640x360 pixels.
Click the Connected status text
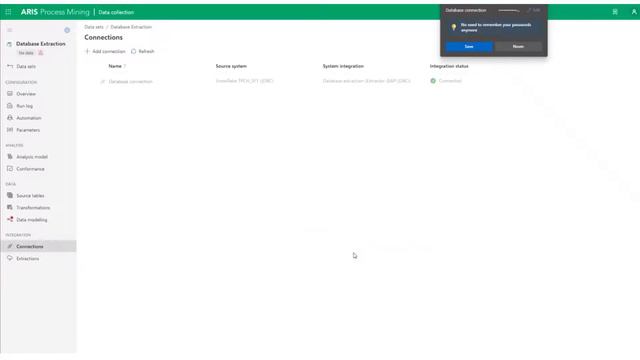coord(450,81)
